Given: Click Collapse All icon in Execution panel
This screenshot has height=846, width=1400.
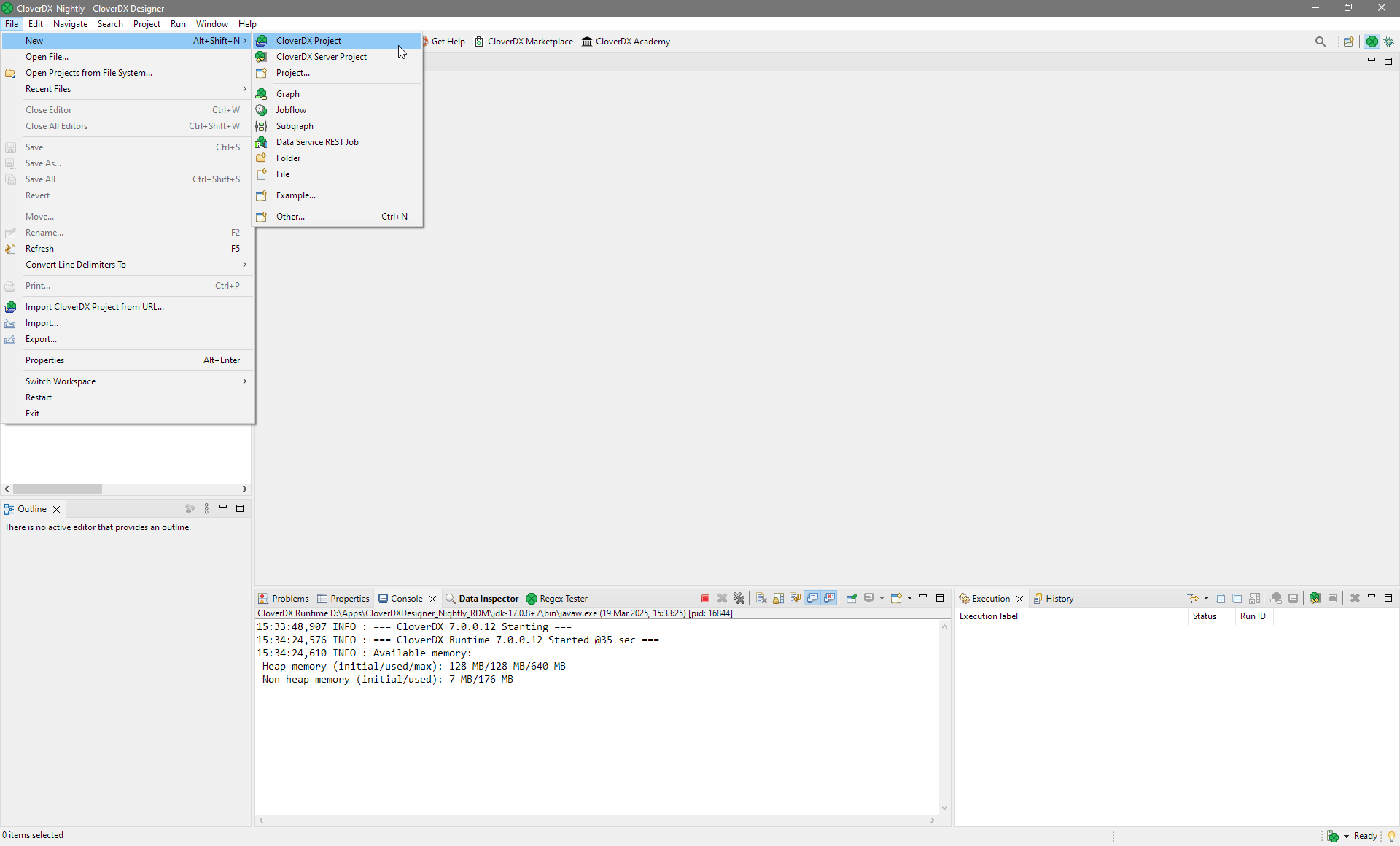Looking at the screenshot, I should click(1237, 599).
